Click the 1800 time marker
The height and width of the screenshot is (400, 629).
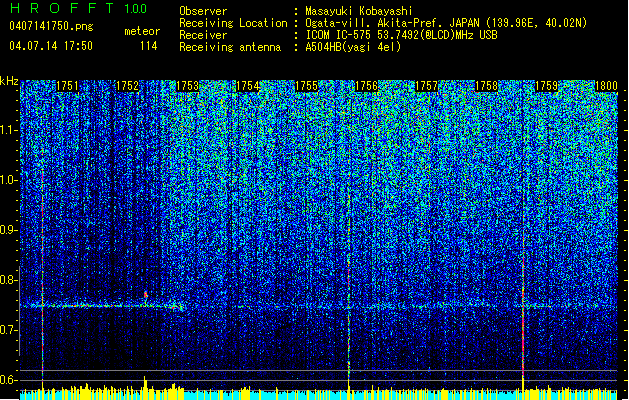click(606, 86)
